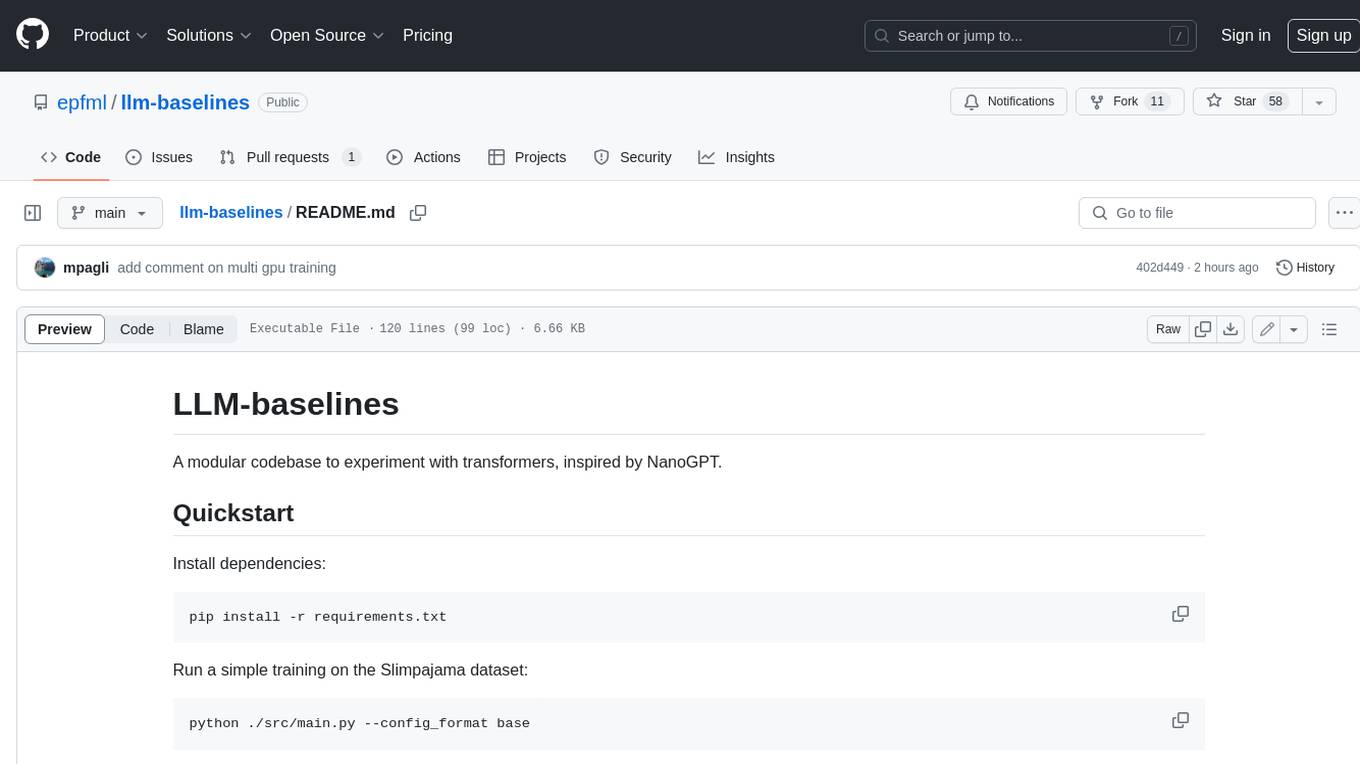This screenshot has width=1360, height=764.
Task: Switch to Blame view
Action: [x=203, y=329]
